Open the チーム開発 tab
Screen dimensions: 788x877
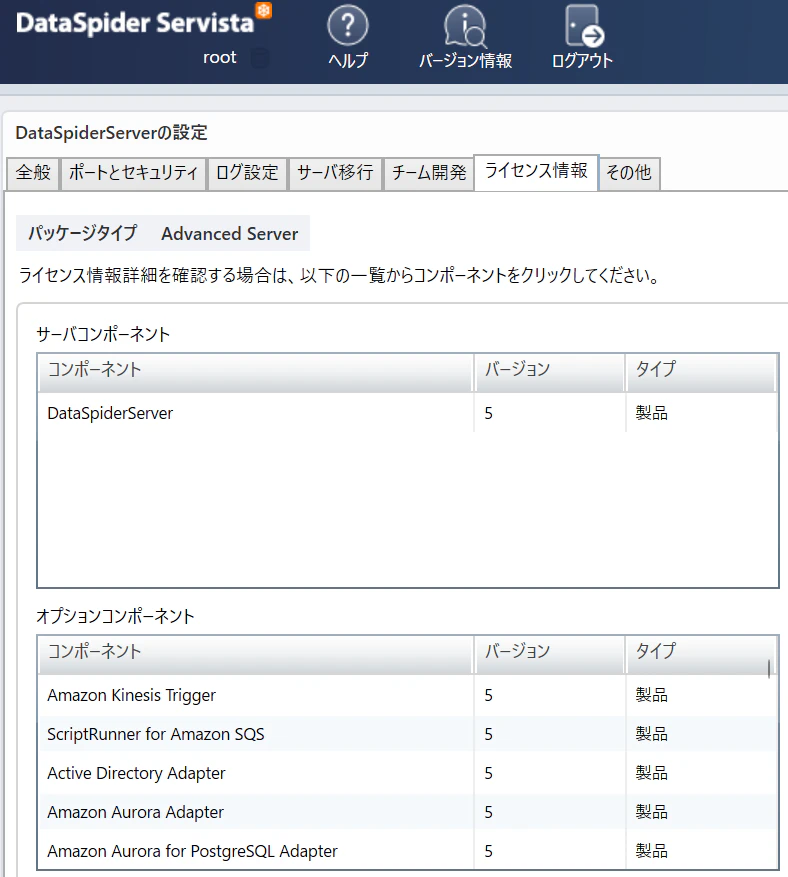[428, 173]
